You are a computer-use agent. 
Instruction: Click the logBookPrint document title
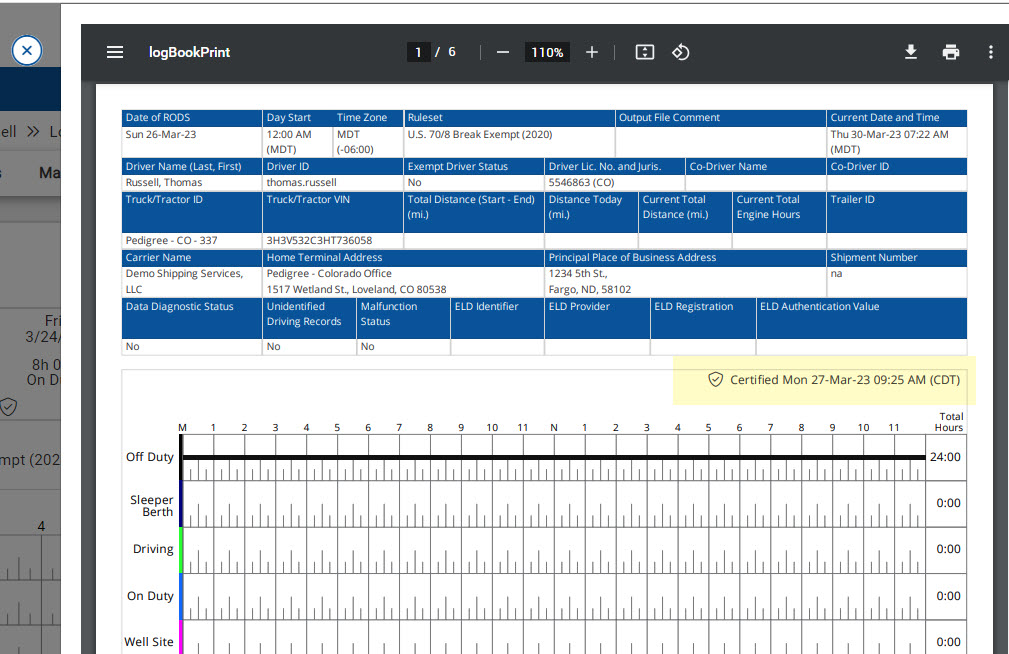point(189,52)
